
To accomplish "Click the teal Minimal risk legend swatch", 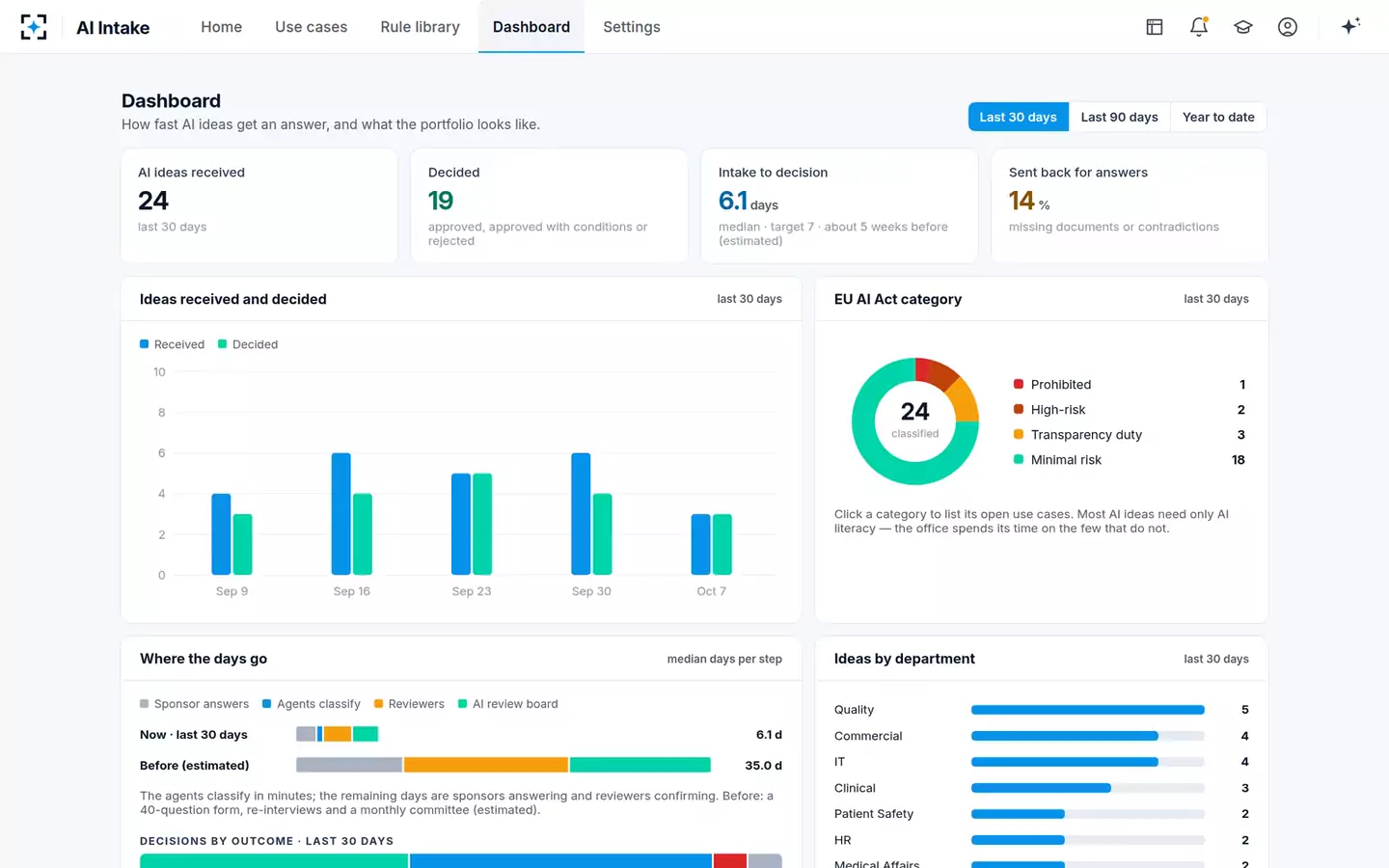I will (1019, 460).
